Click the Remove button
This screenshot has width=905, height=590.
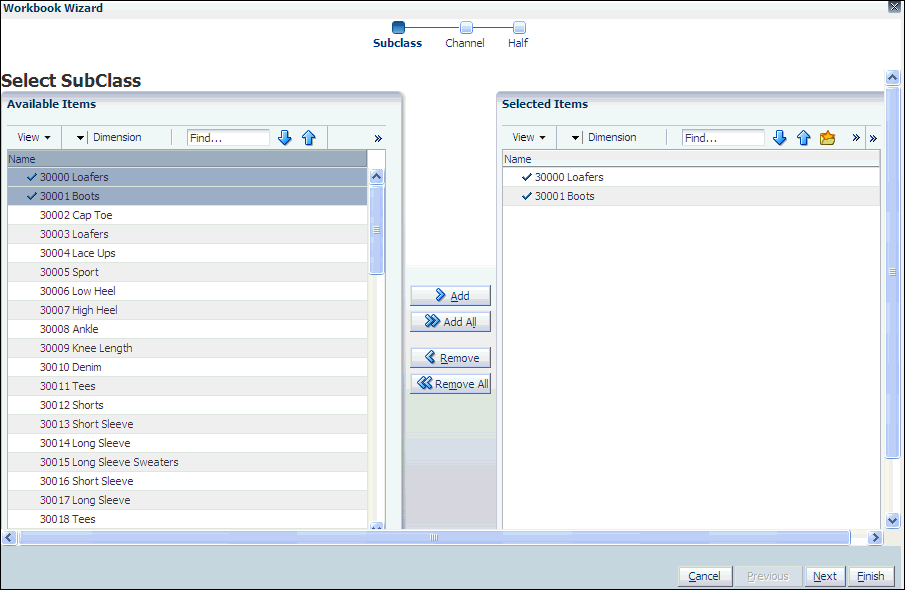[x=450, y=358]
